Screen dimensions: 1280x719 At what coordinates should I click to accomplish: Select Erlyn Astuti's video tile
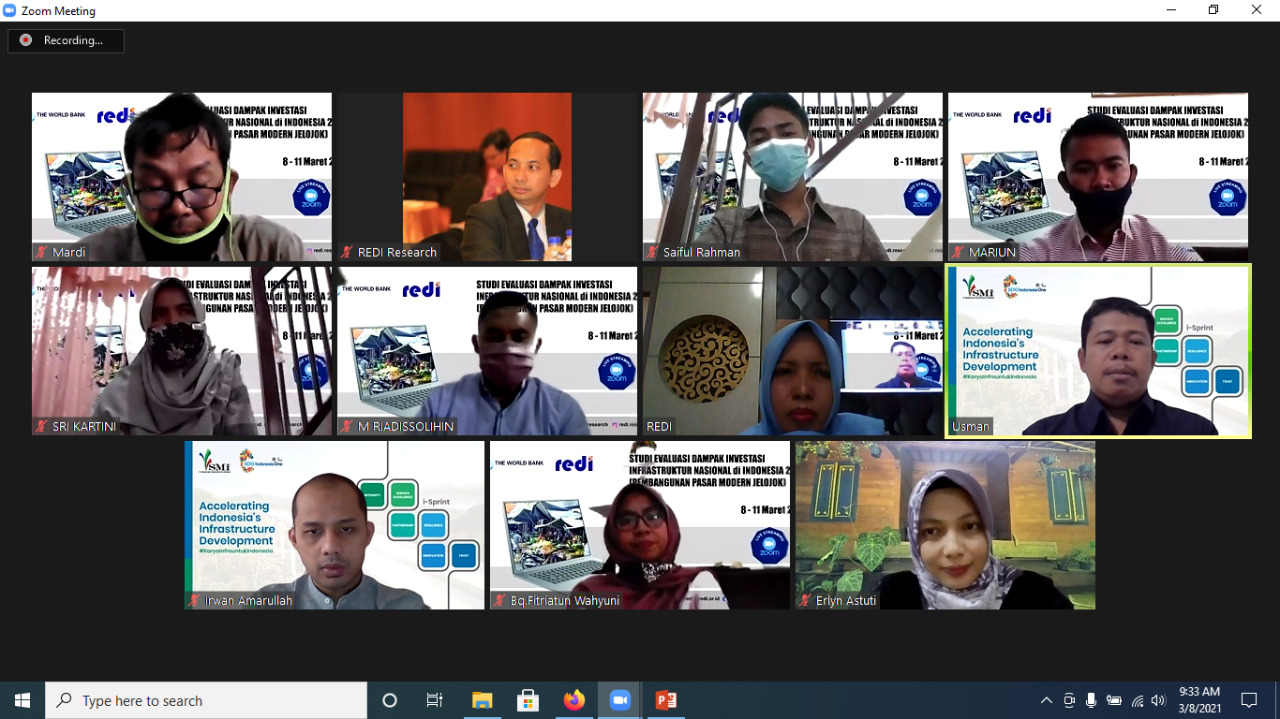point(945,525)
